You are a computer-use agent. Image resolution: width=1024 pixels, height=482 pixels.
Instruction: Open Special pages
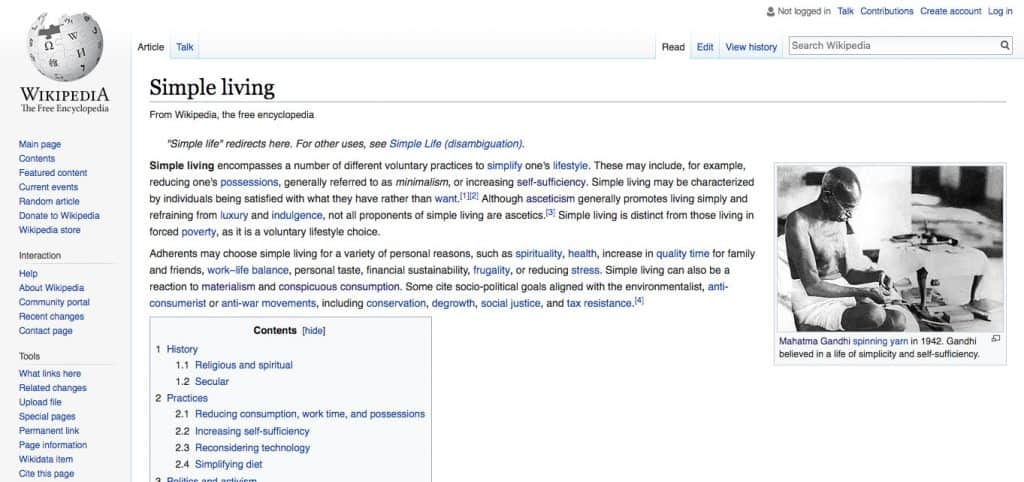point(47,417)
